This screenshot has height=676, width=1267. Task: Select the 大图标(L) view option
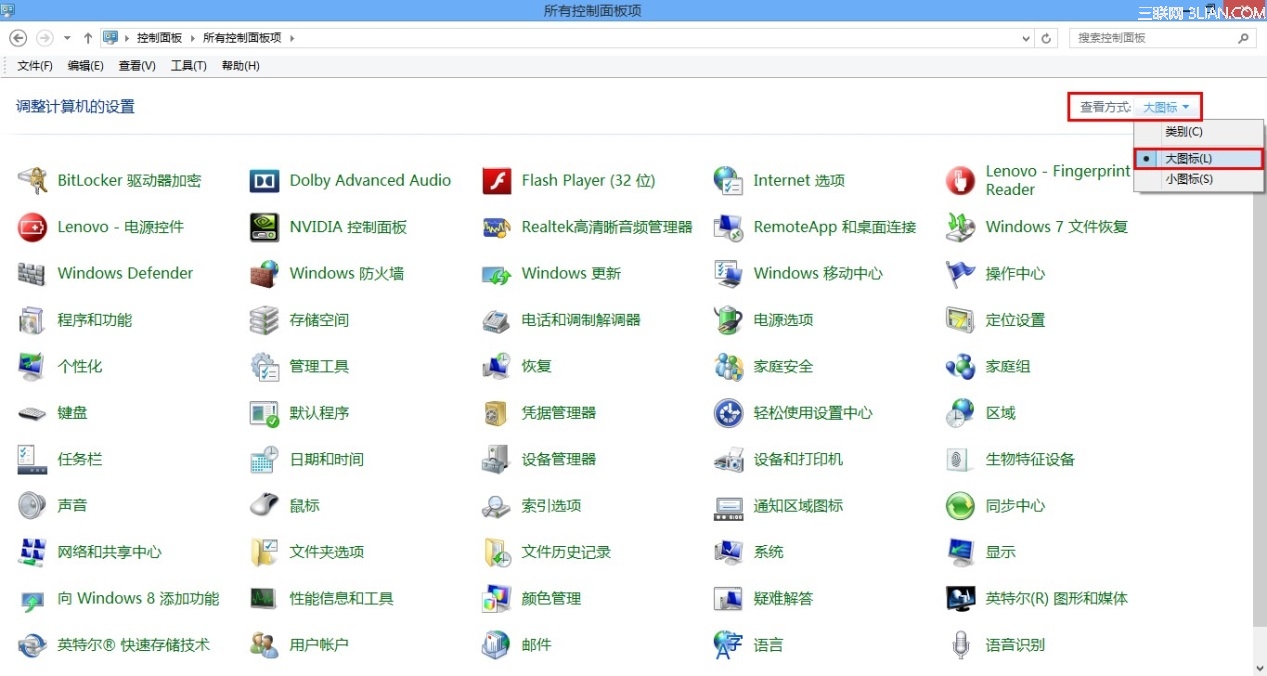(1198, 159)
